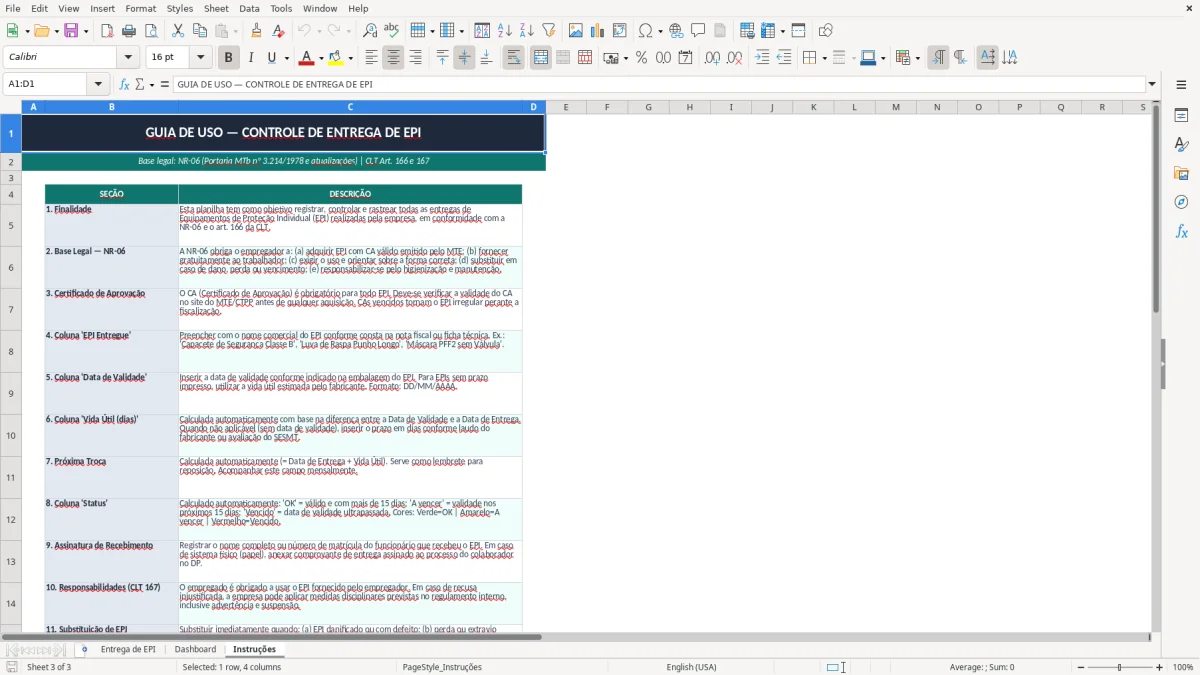Format cell as percent
Image resolution: width=1200 pixels, height=675 pixels.
tap(641, 58)
